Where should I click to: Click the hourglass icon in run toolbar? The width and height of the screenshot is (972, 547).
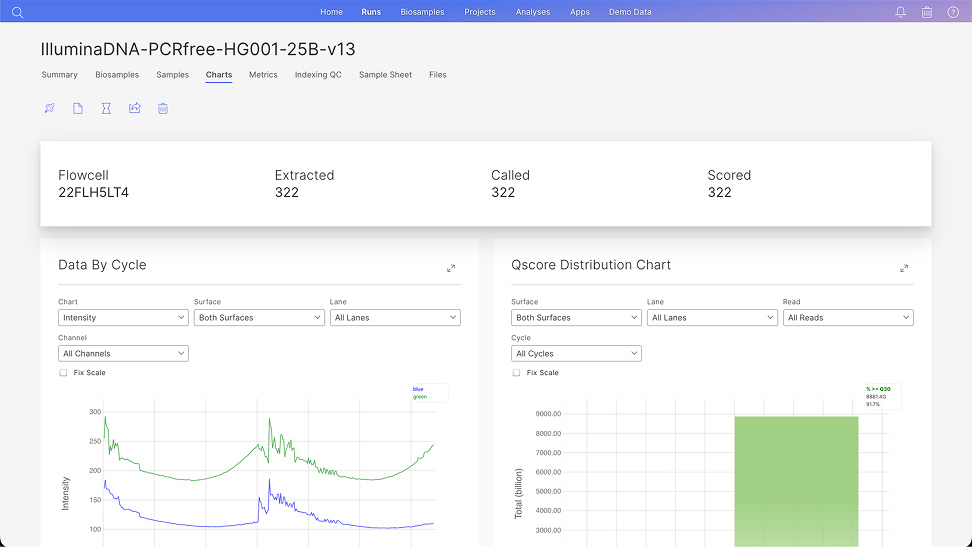pyautogui.click(x=106, y=109)
